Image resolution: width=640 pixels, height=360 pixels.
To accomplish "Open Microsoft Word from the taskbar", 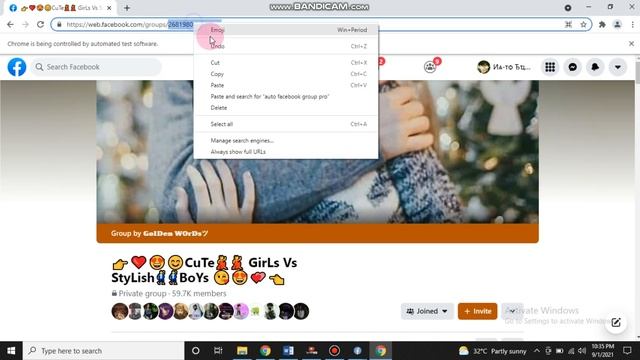I will [x=288, y=351].
